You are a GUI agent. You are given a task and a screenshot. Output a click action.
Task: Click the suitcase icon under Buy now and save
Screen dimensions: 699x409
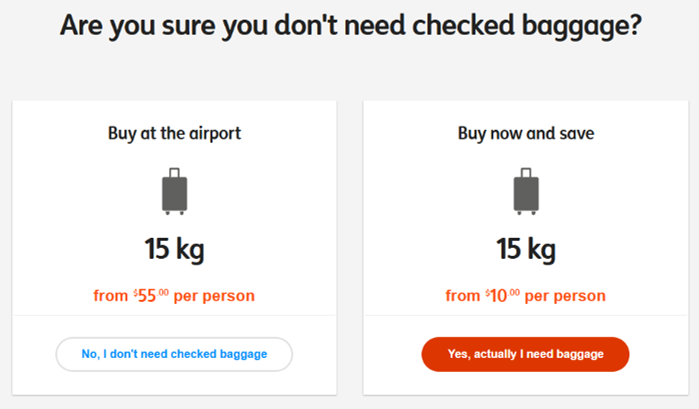[525, 191]
